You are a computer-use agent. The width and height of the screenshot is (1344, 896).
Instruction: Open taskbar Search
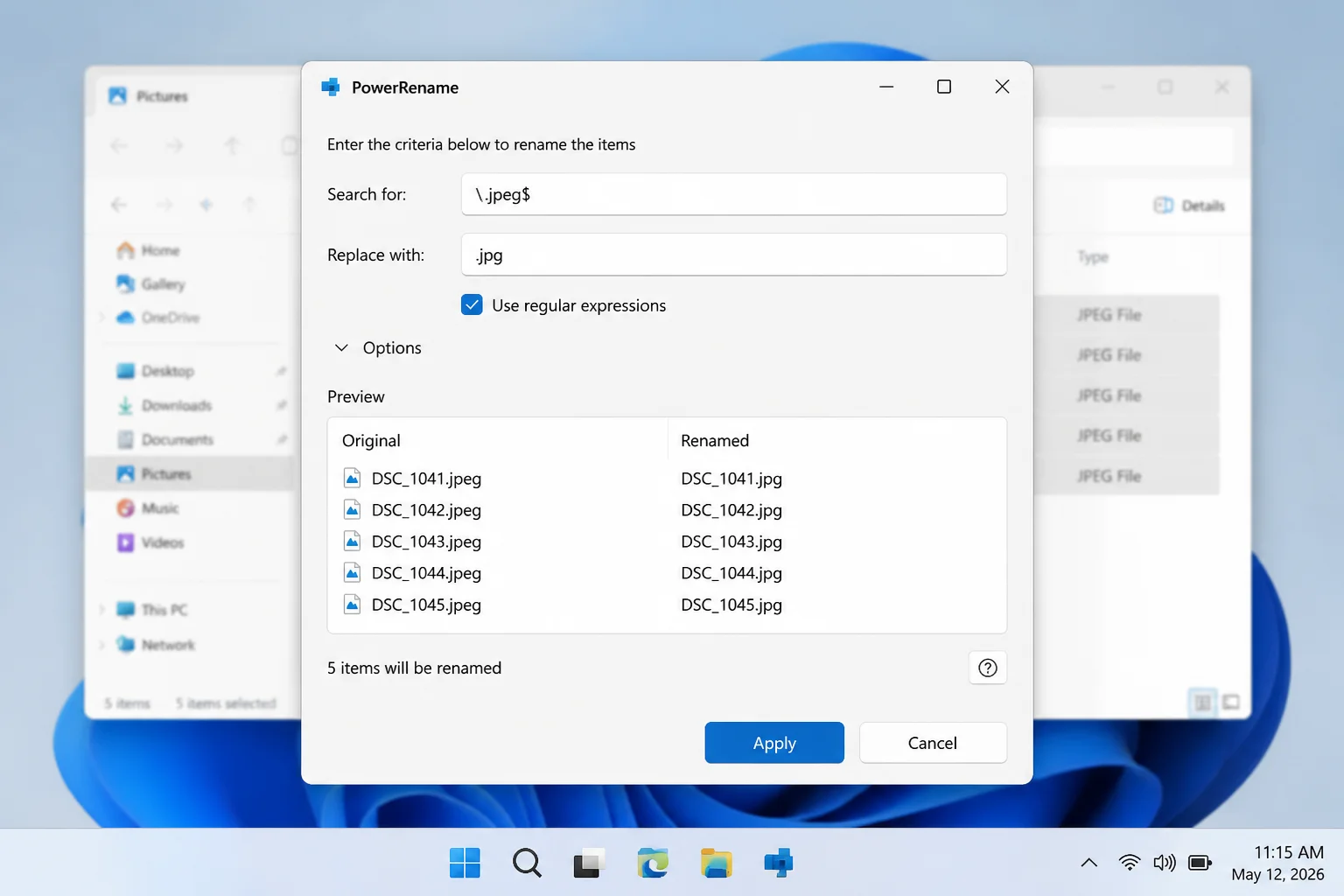(x=527, y=863)
